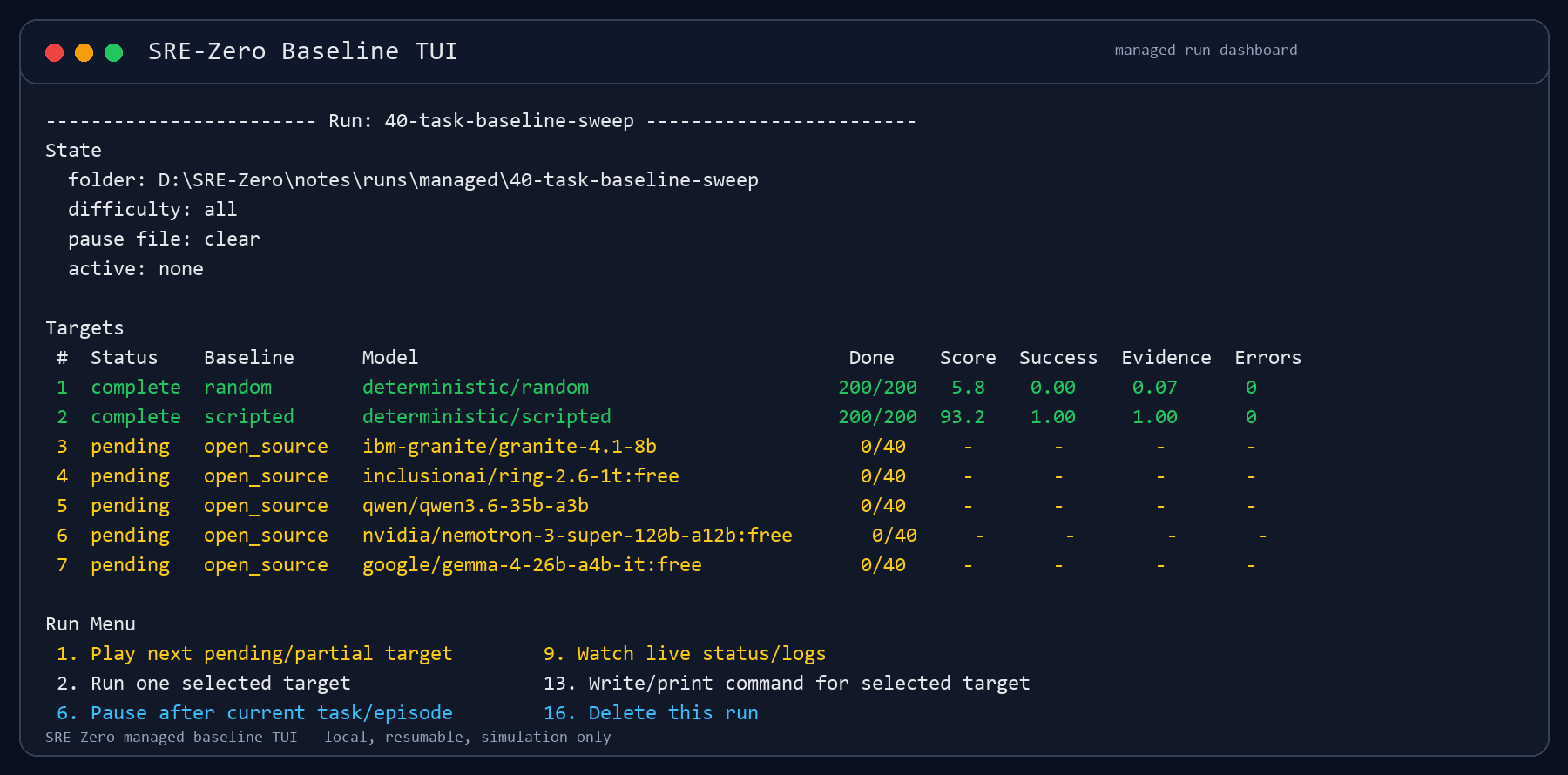Click the Errors column header
The image size is (1568, 775).
(1268, 358)
